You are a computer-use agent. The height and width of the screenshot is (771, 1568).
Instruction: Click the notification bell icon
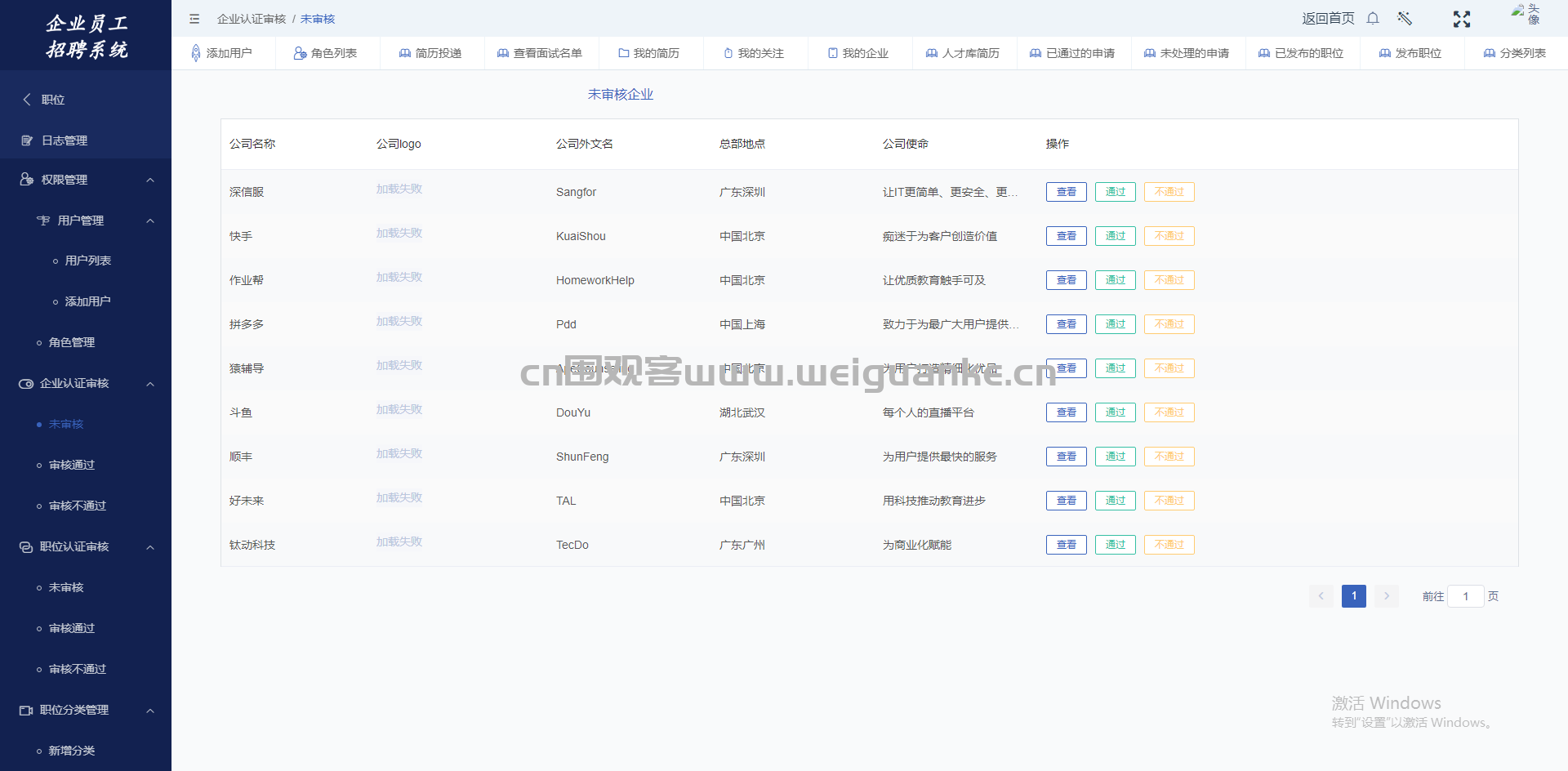click(1373, 18)
